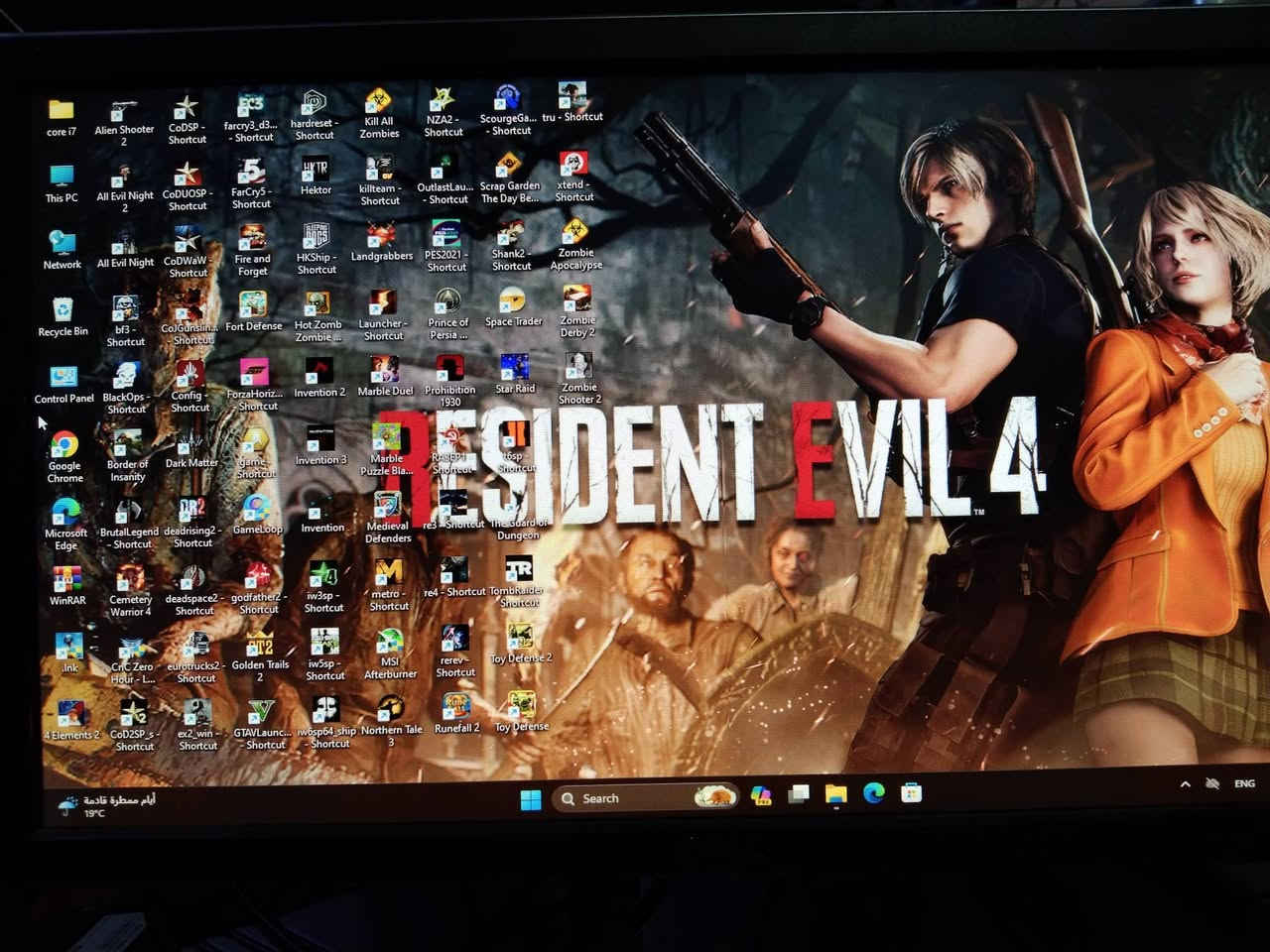Screen dimensions: 1270x952
Task: Click the Runefall 2 desktop icon
Action: pos(456,708)
